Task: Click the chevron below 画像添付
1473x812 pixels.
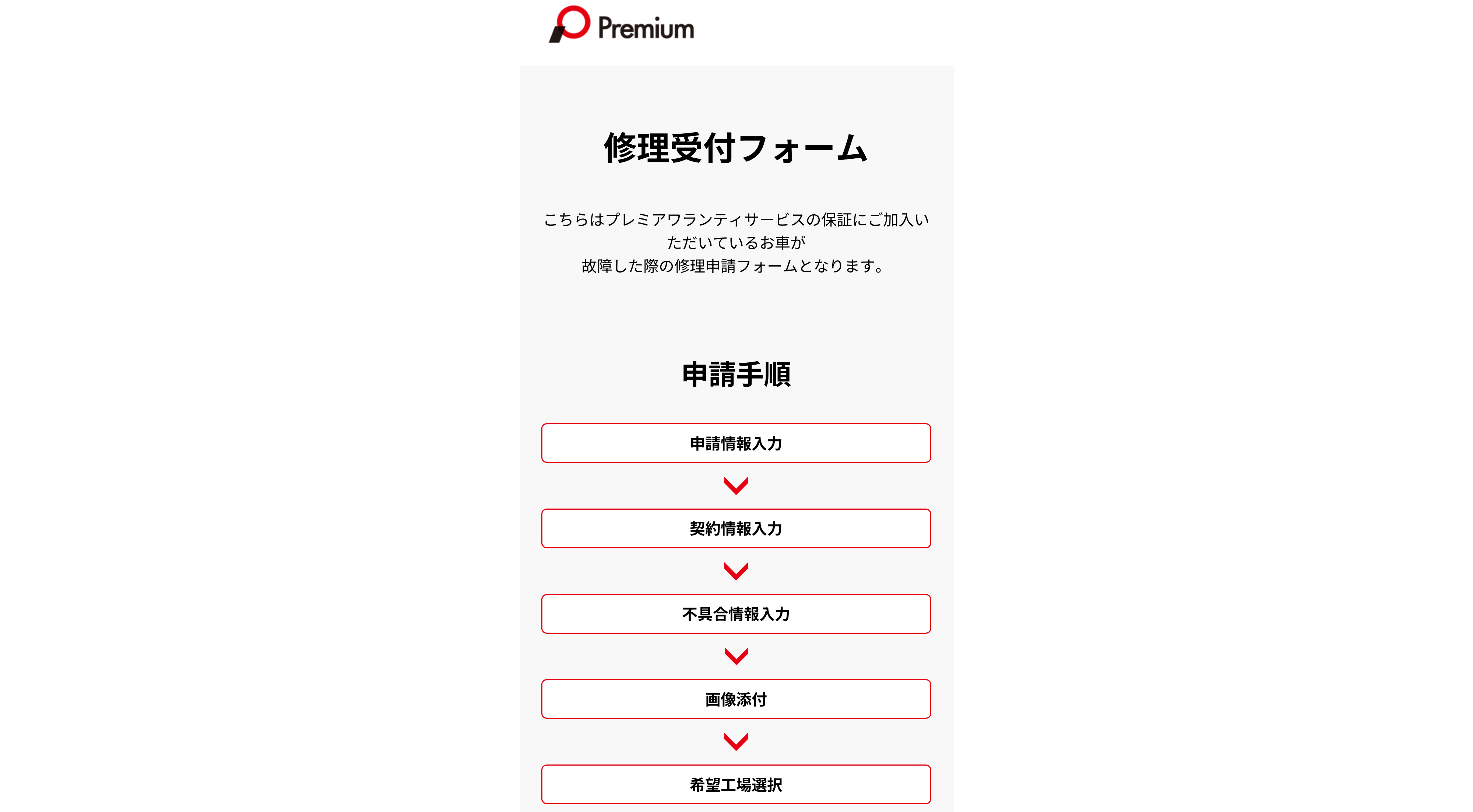Action: 736,742
